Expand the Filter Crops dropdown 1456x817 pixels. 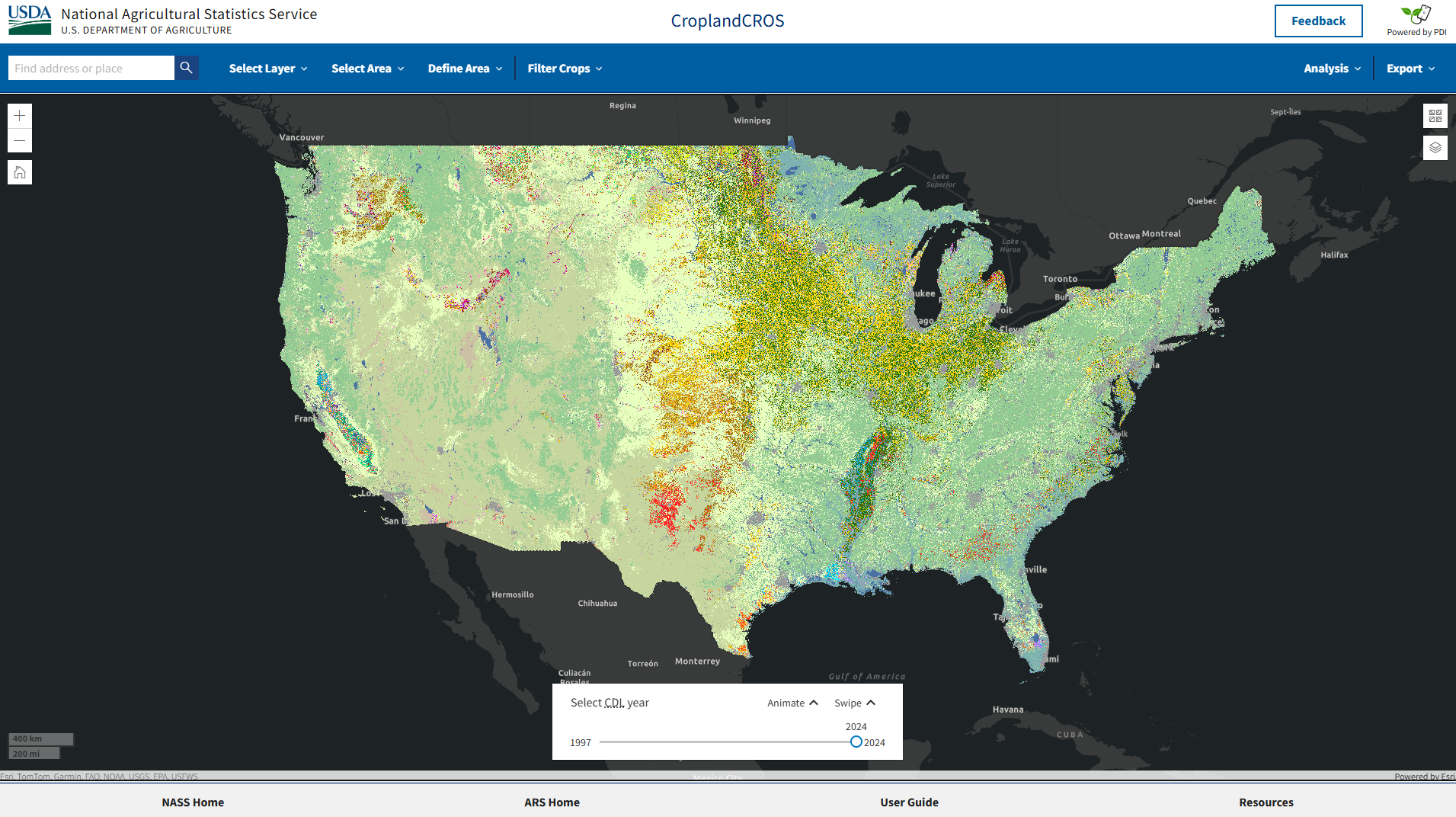pyautogui.click(x=565, y=68)
